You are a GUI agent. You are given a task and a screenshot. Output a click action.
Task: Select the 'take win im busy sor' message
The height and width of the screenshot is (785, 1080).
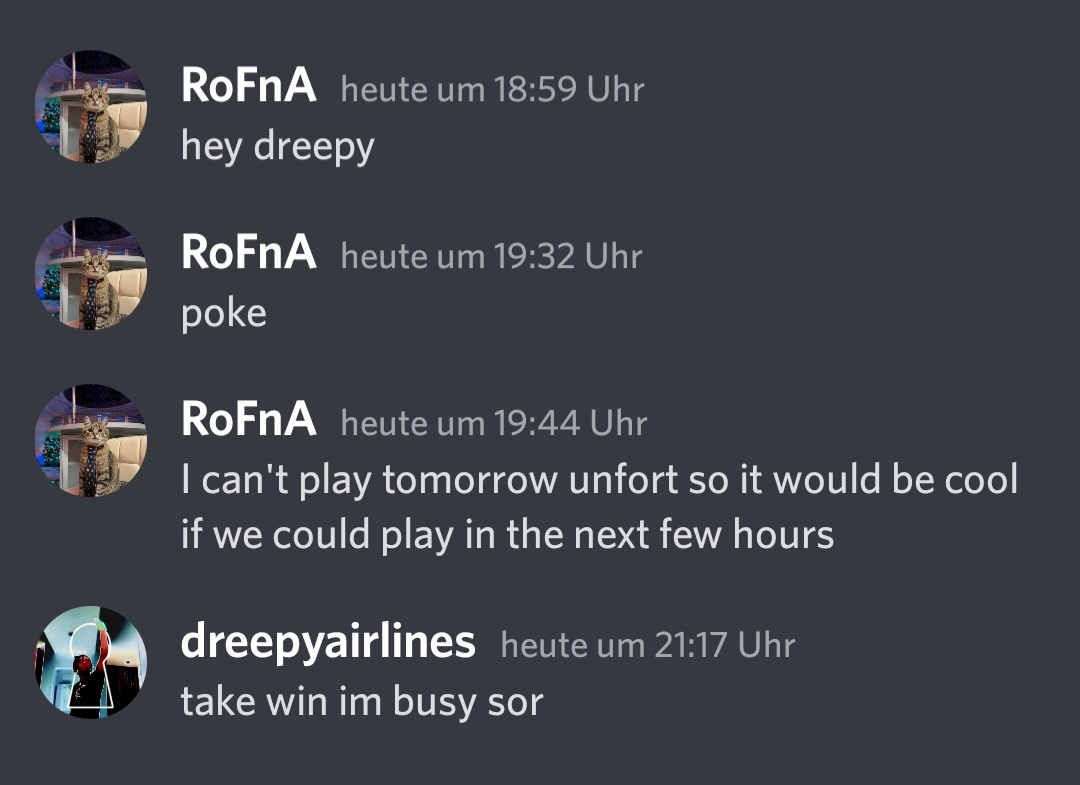[362, 702]
